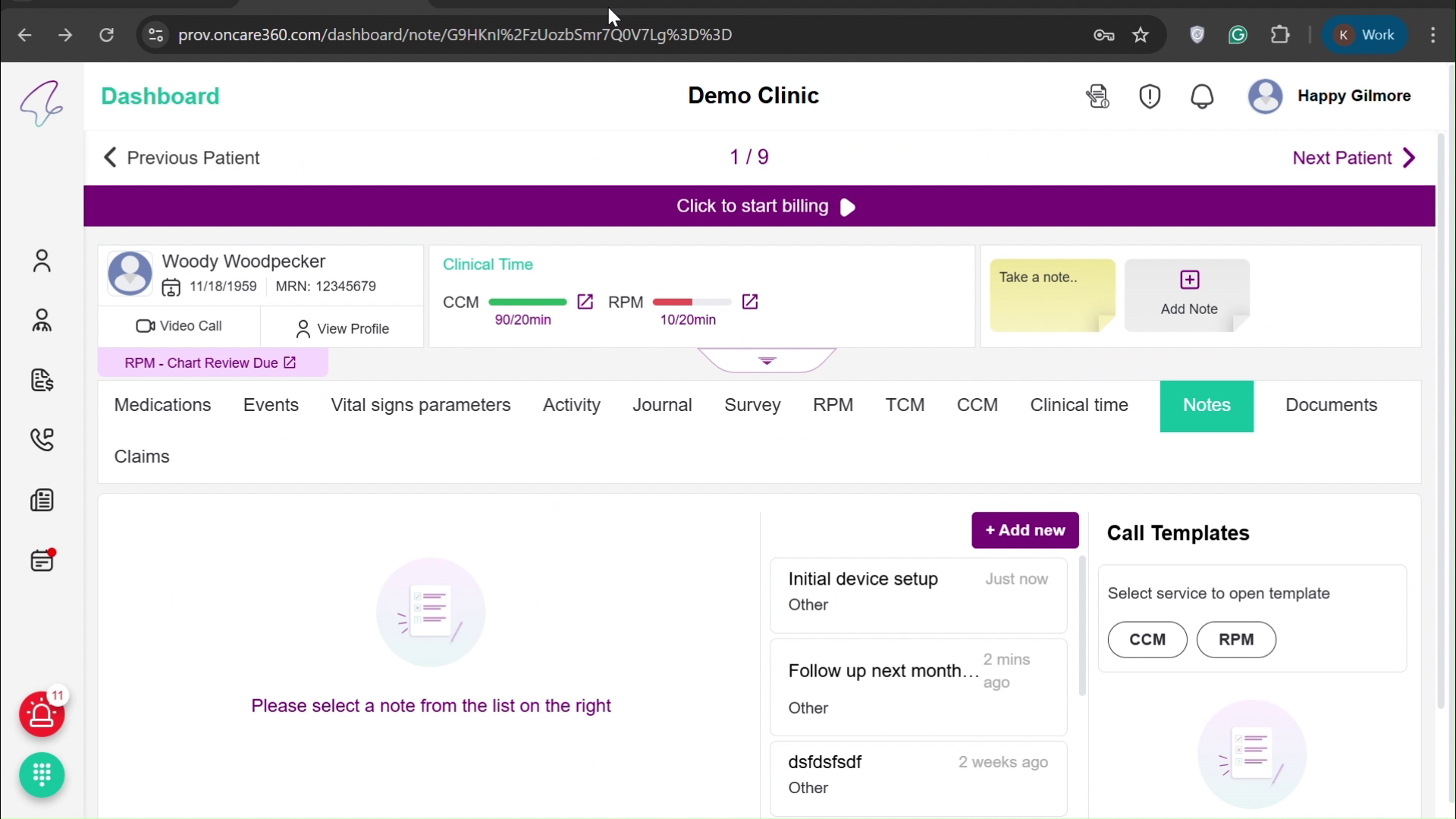Click Next Patient chevron to advance
The image size is (1456, 819).
(x=1409, y=157)
